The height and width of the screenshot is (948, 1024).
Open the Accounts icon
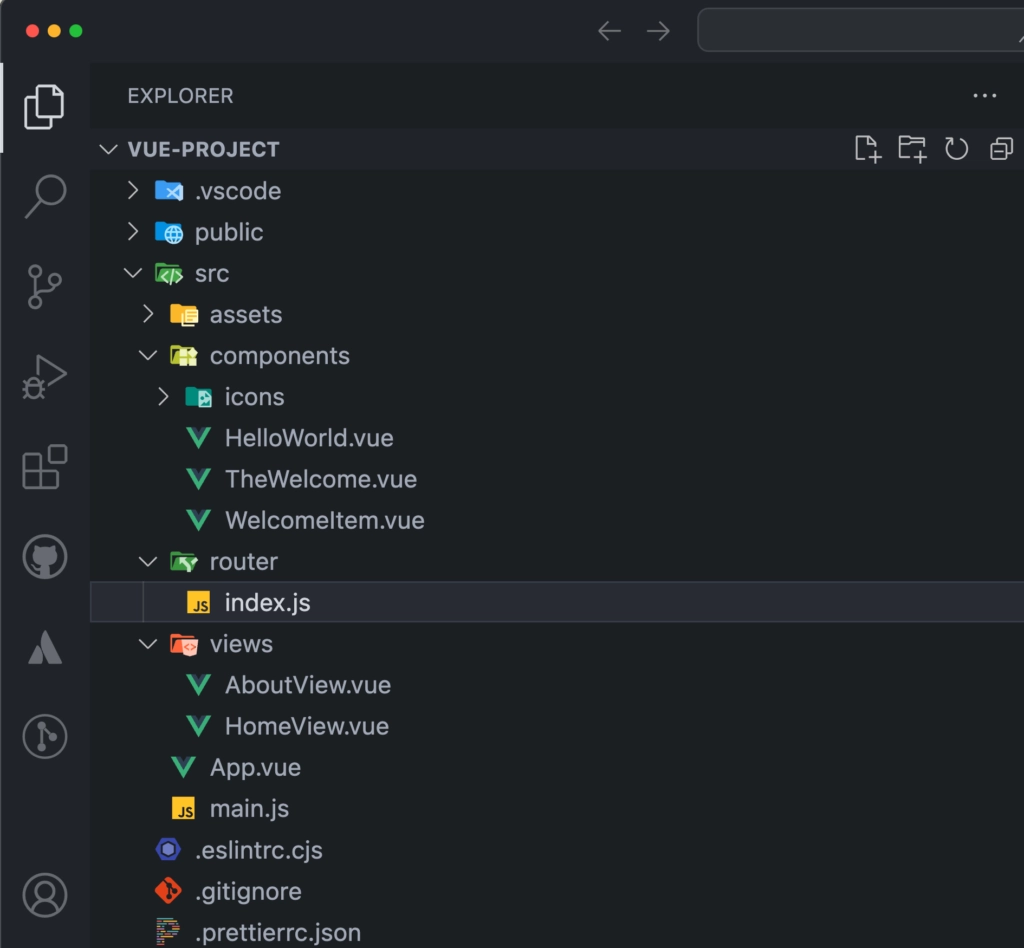(x=44, y=896)
